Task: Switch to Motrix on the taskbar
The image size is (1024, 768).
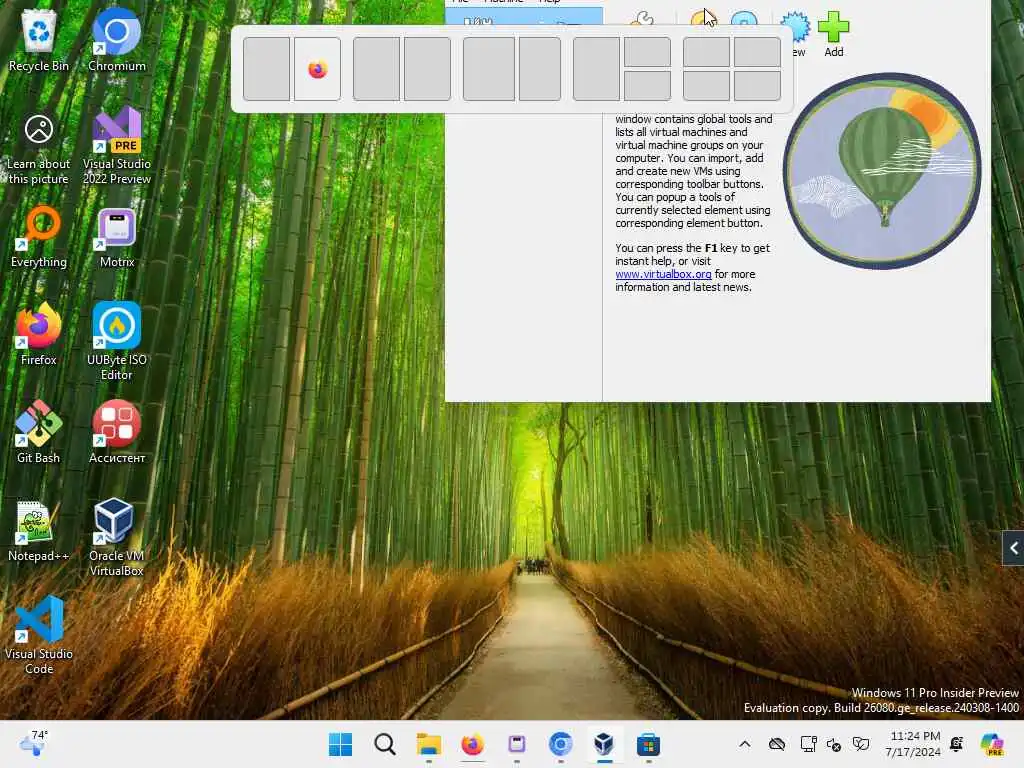Action: 517,744
